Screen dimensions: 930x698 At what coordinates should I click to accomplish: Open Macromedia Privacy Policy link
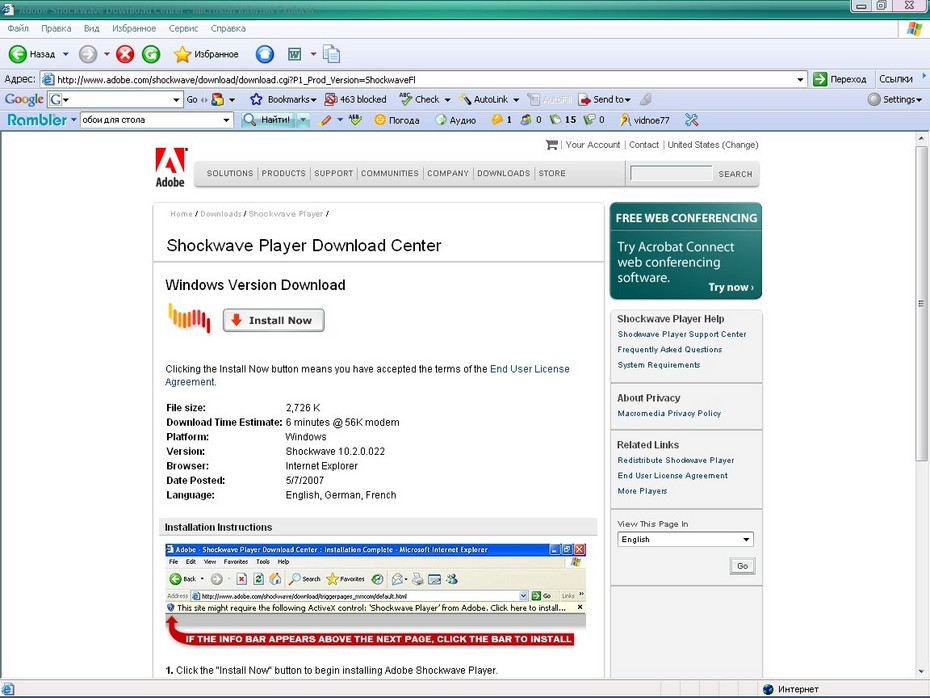[x=669, y=413]
